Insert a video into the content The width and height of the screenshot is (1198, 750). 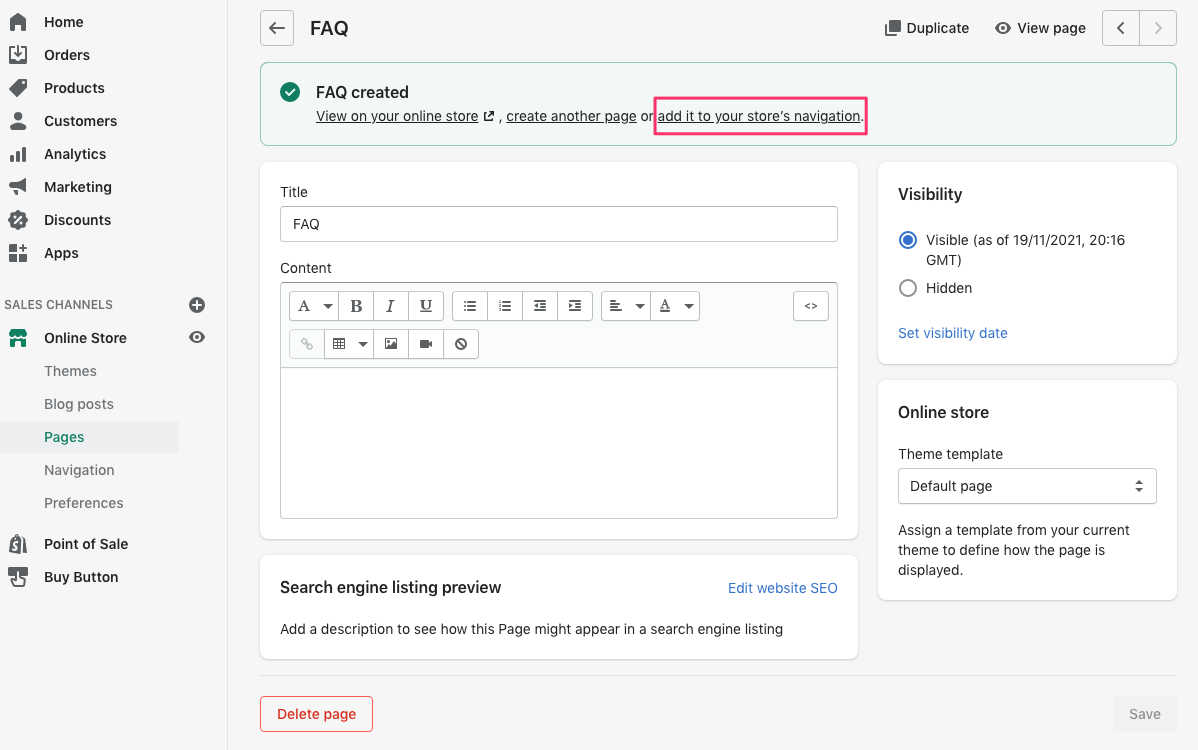[x=424, y=343]
